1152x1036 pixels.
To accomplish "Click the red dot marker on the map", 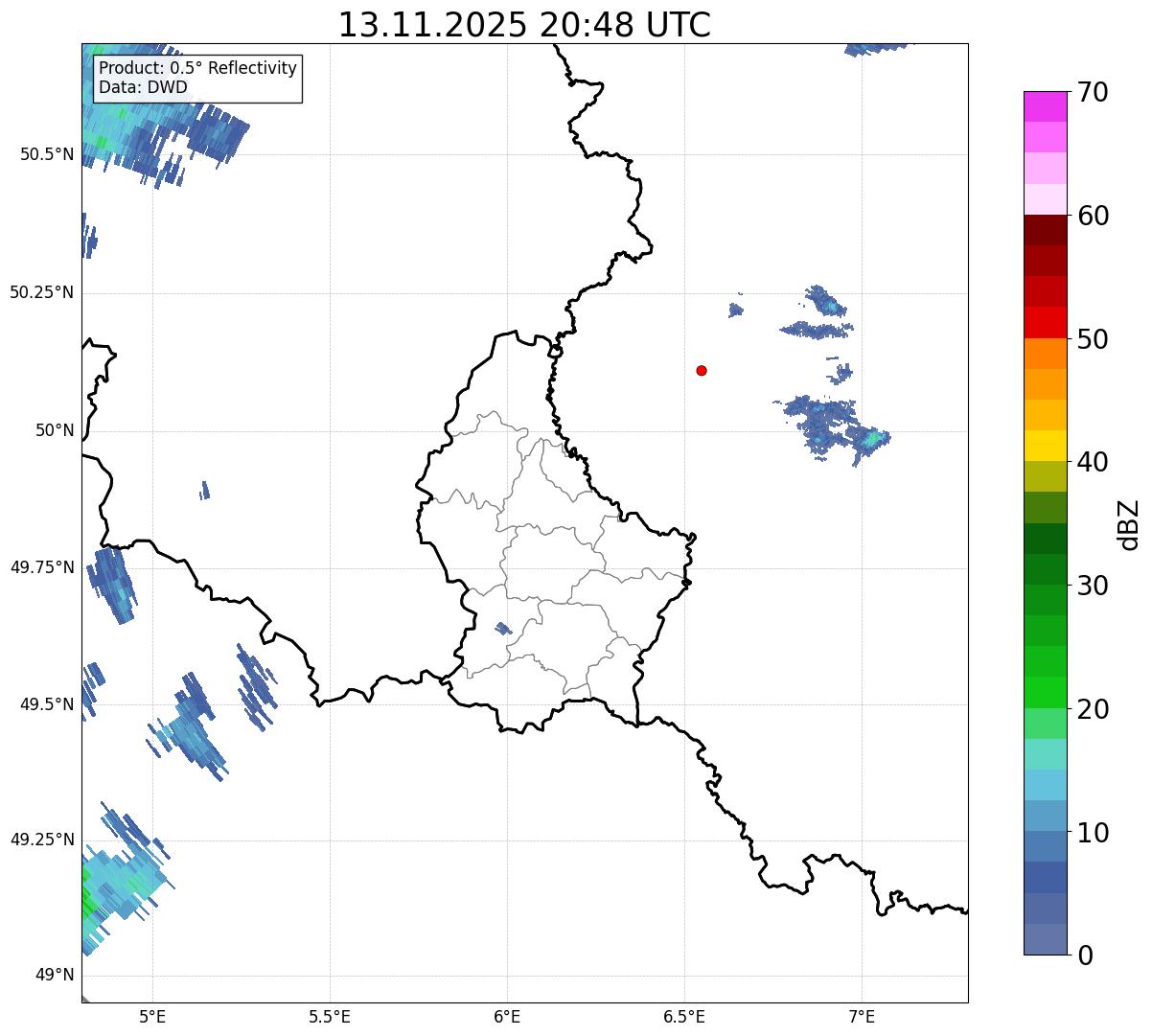I will tap(702, 370).
